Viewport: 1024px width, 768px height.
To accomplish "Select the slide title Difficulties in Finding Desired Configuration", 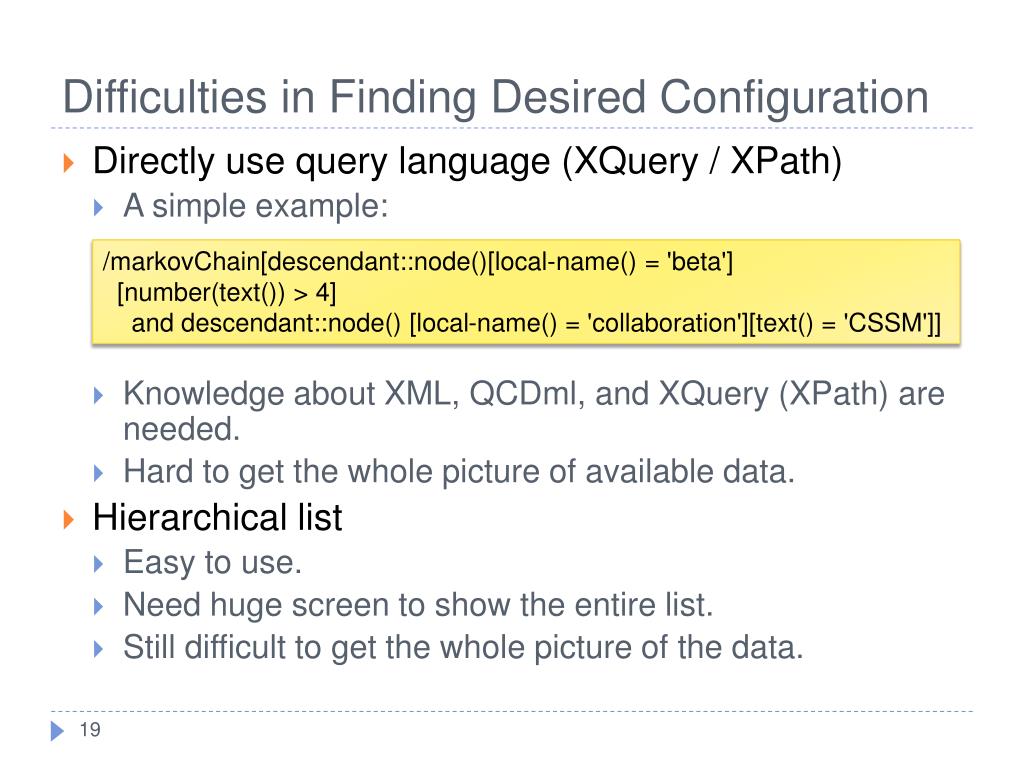I will [x=495, y=97].
